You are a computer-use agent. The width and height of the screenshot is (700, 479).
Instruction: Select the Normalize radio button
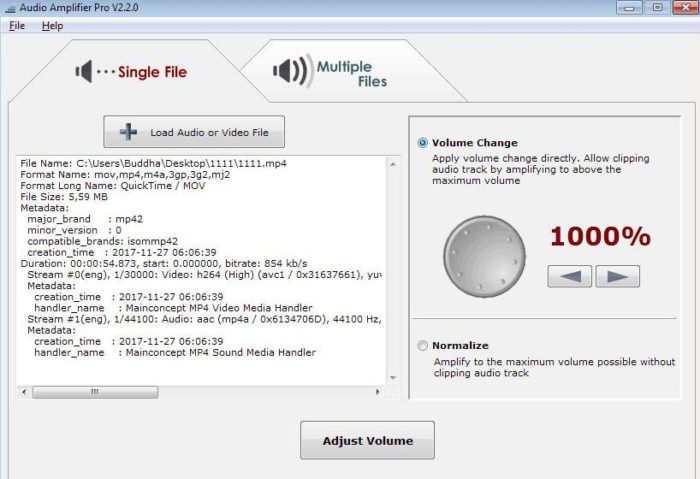(423, 346)
